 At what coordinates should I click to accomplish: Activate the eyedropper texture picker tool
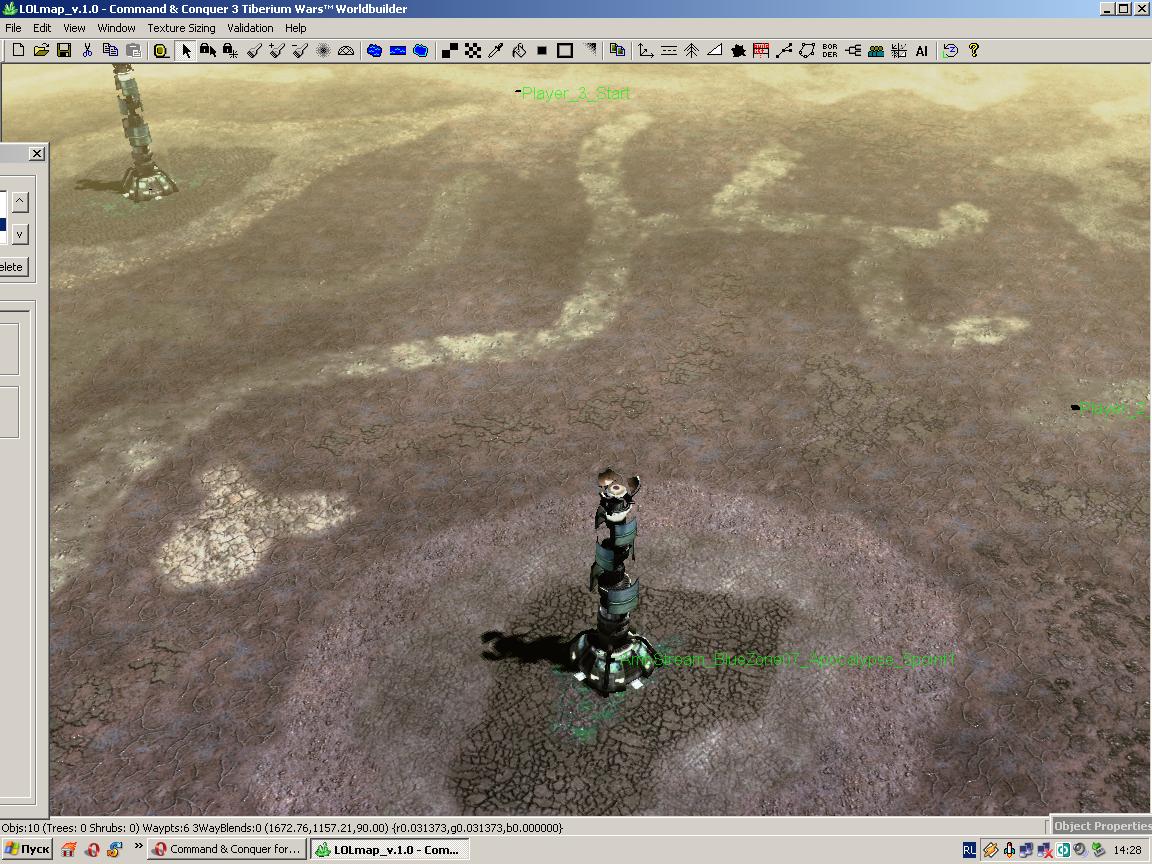pos(496,51)
